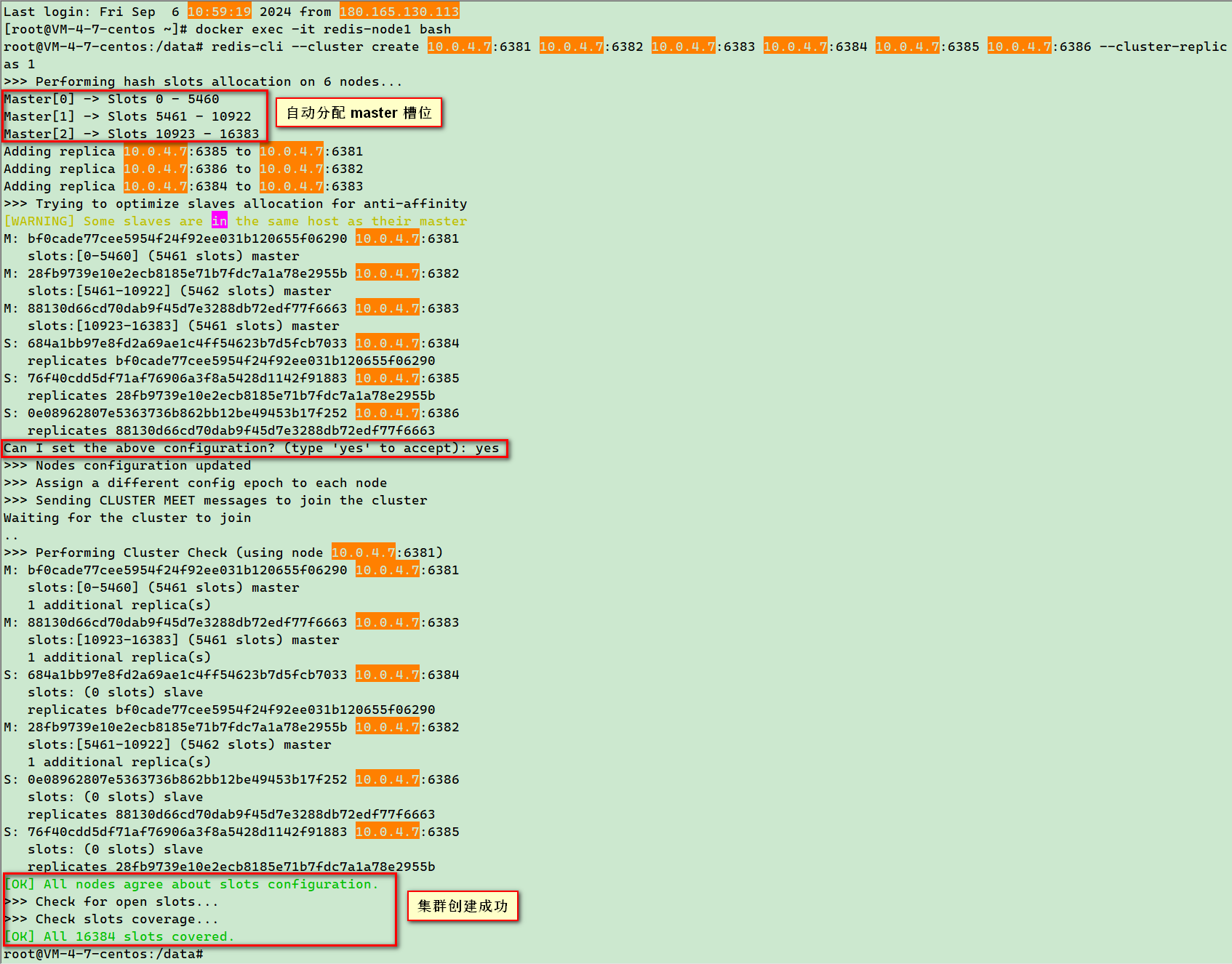Click '>>> Check for open slots...' line
This screenshot has height=964, width=1232.
click(x=111, y=901)
